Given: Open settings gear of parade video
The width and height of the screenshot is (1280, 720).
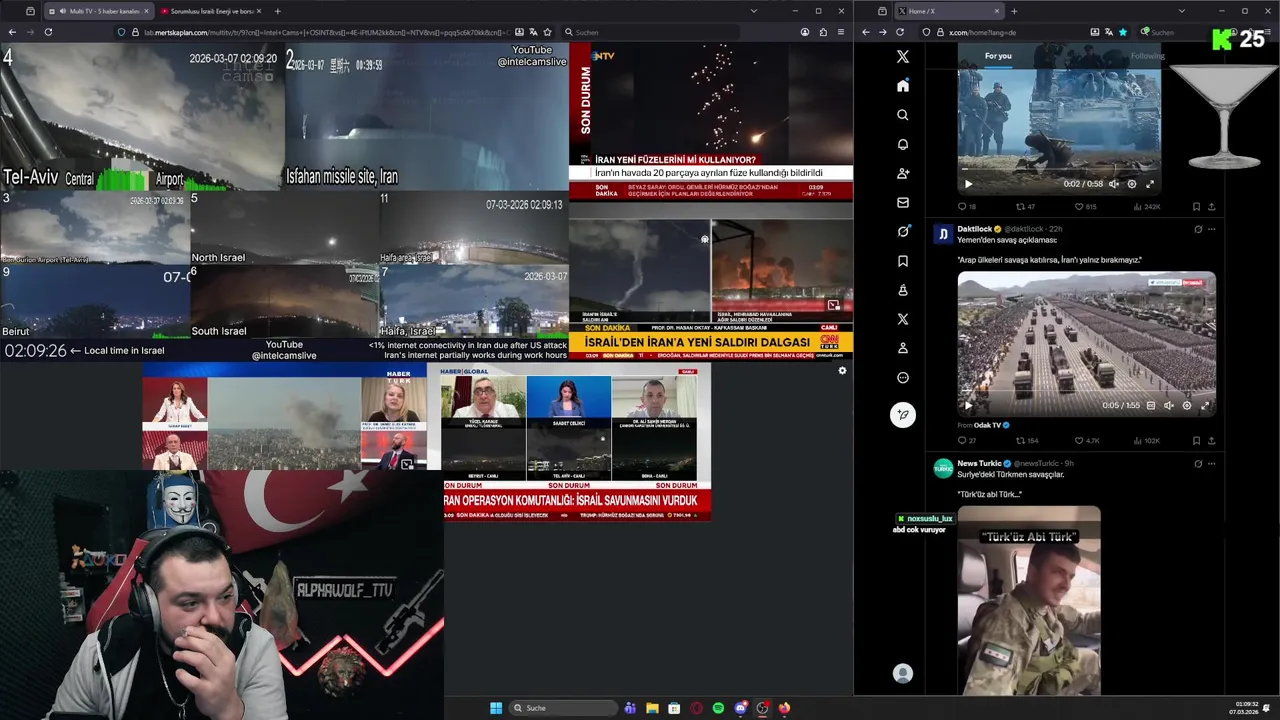Looking at the screenshot, I should [x=1187, y=406].
